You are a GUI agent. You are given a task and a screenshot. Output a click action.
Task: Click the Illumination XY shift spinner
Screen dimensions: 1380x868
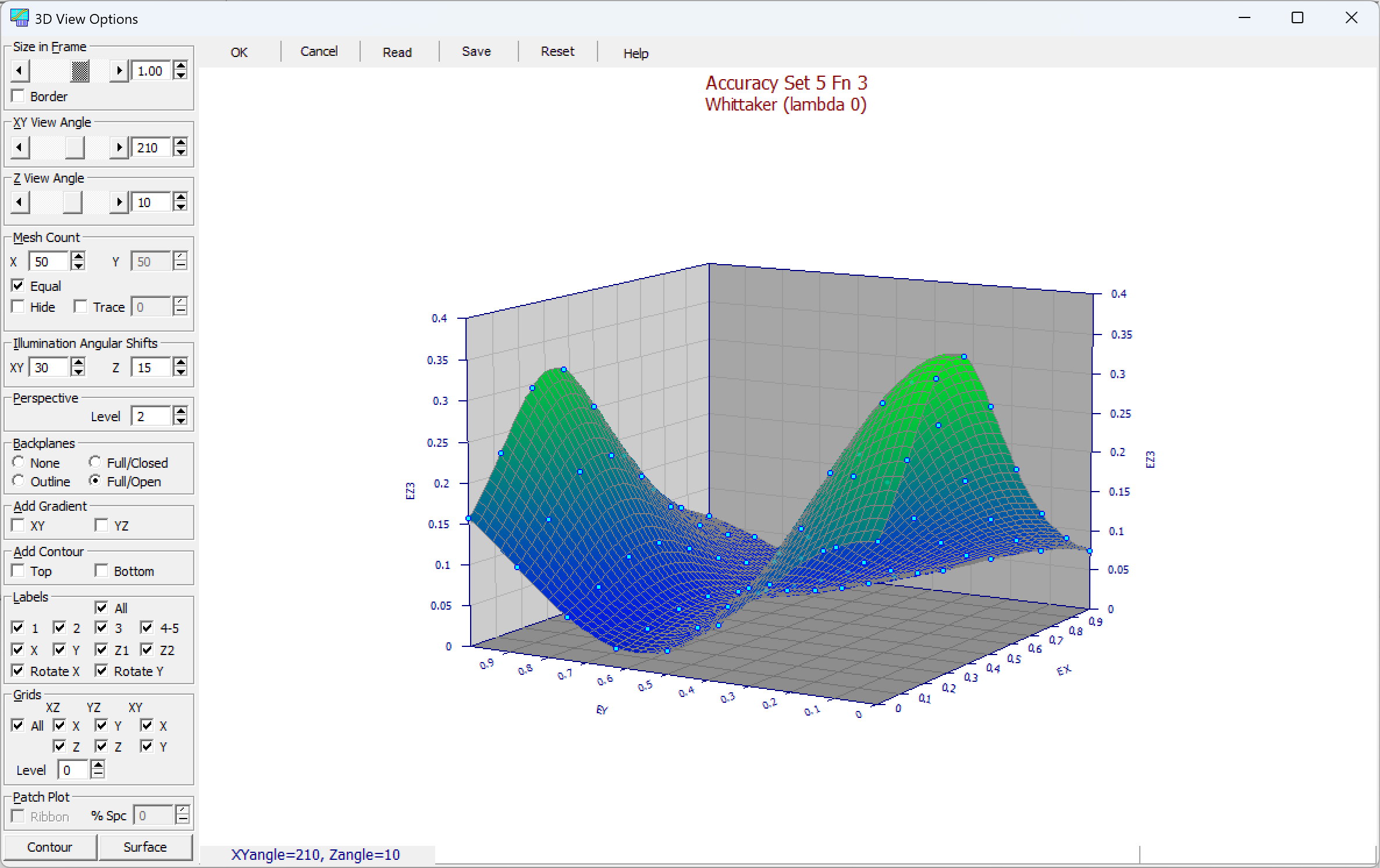pos(78,367)
